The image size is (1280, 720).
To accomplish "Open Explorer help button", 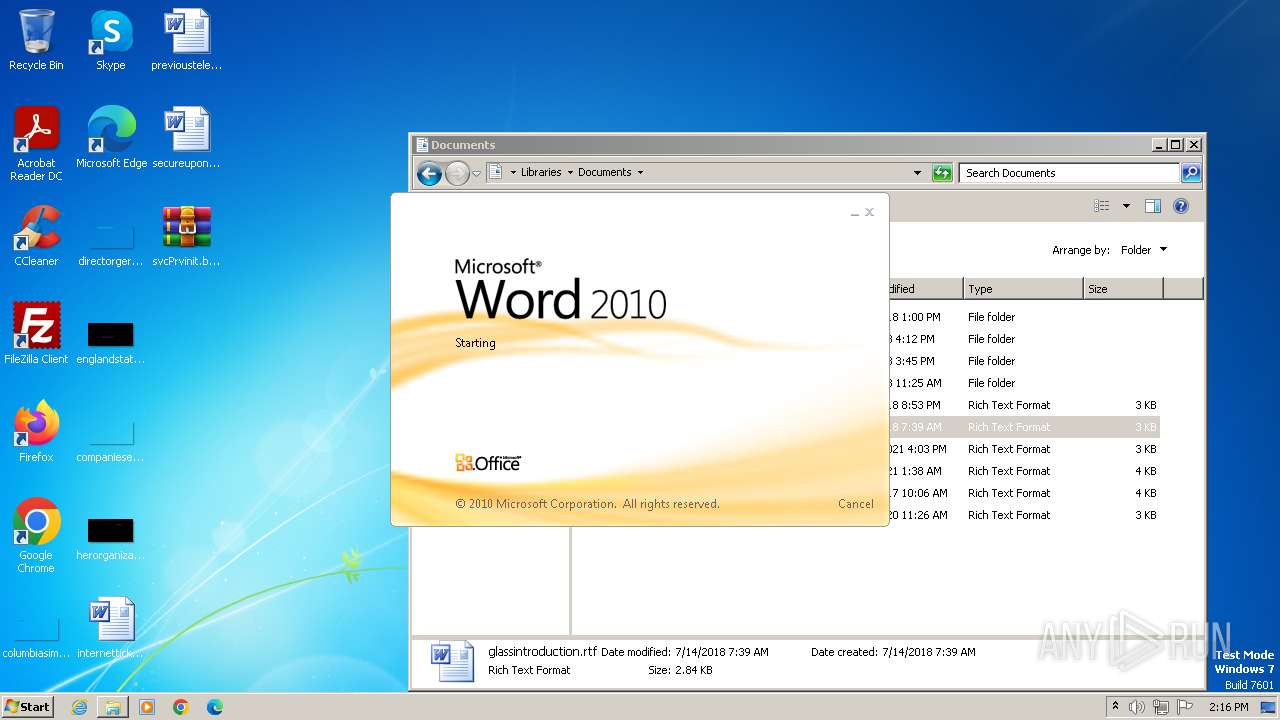I will click(x=1181, y=206).
